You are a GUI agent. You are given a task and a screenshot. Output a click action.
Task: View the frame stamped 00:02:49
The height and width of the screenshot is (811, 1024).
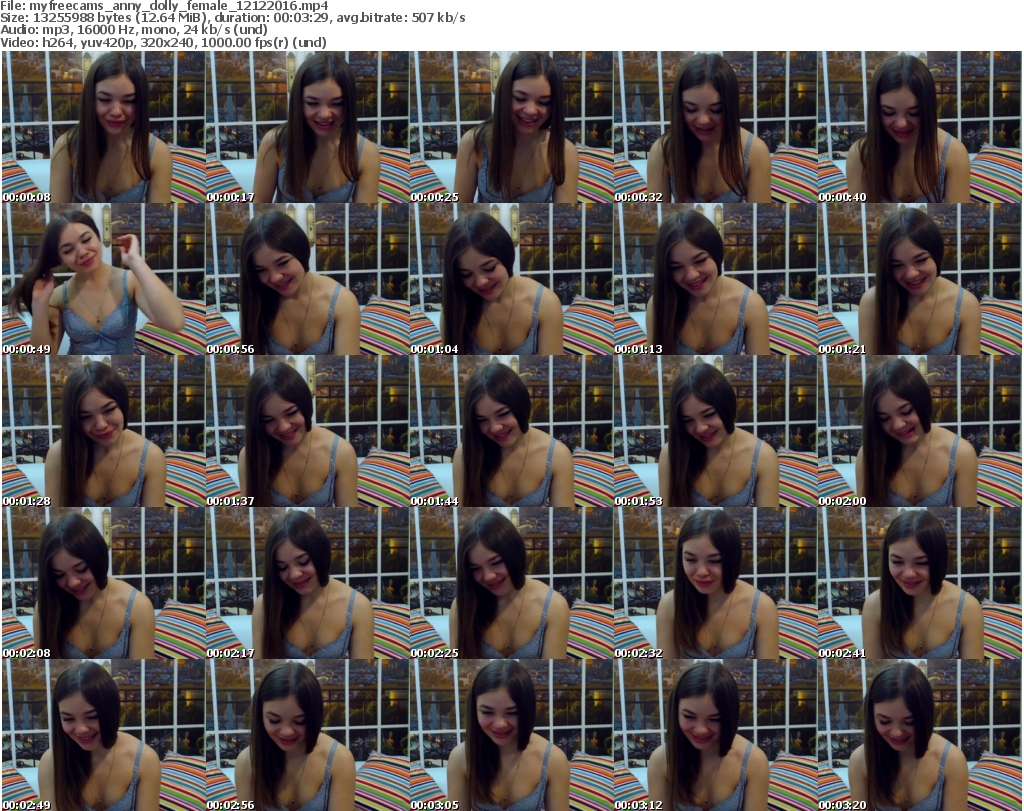(x=104, y=735)
